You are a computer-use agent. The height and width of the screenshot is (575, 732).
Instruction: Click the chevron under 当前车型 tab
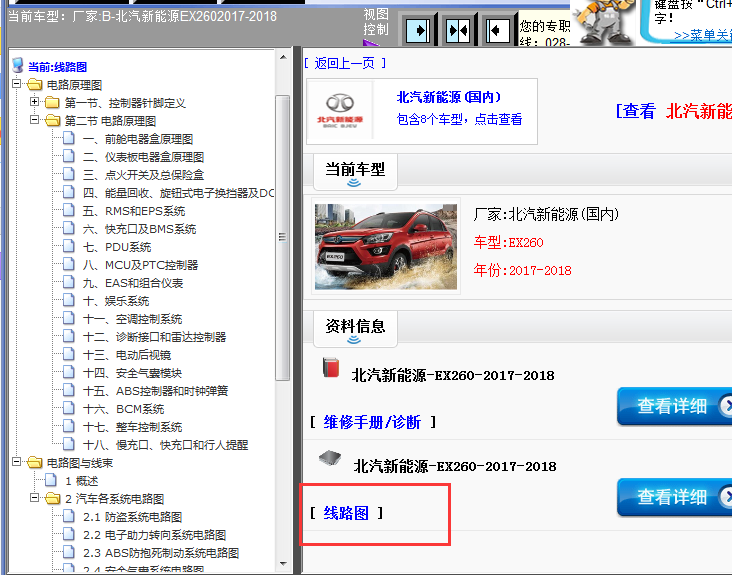click(x=354, y=182)
